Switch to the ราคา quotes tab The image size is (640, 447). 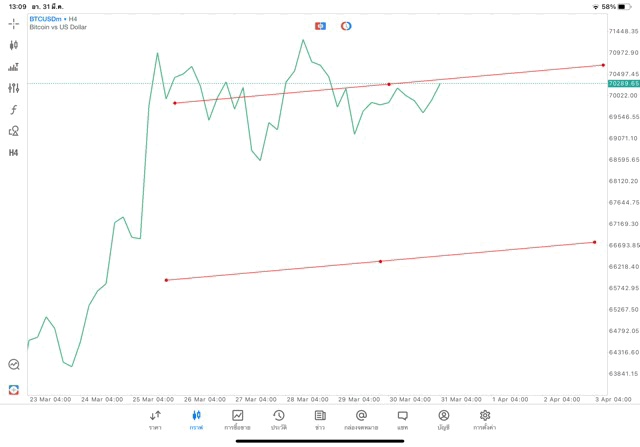click(x=155, y=420)
